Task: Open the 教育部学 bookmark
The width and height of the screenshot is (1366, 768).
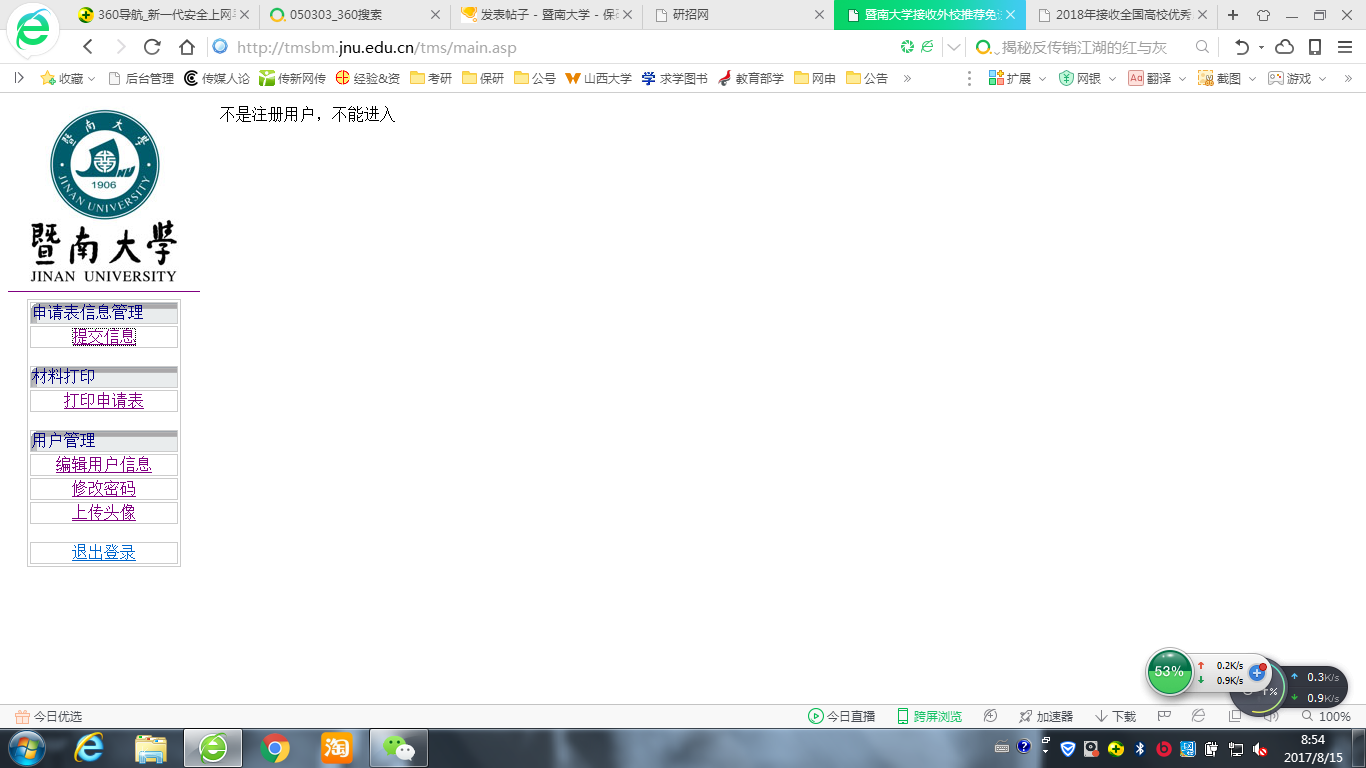Action: tap(751, 78)
